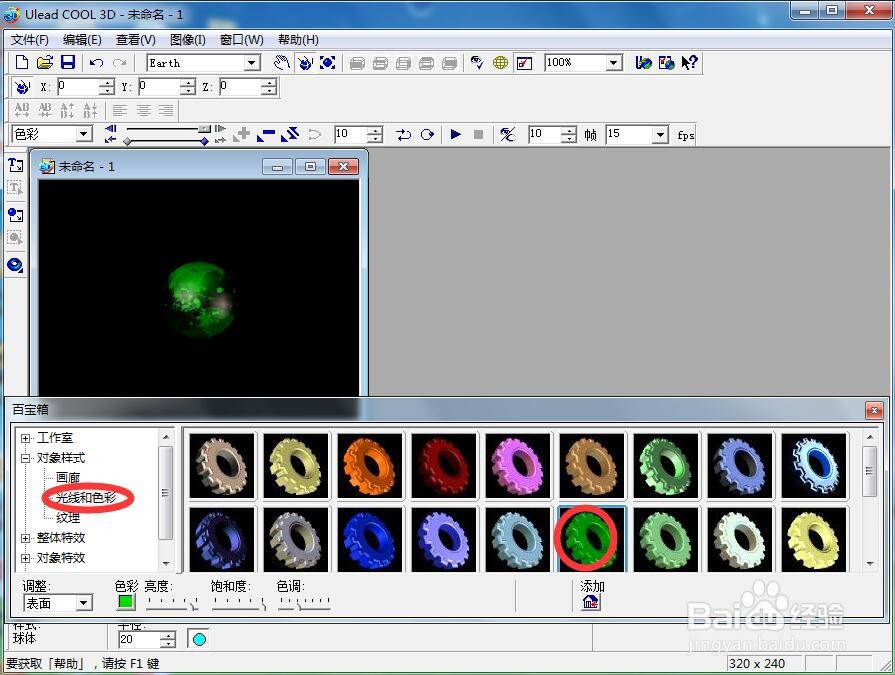The height and width of the screenshot is (675, 895).
Task: Open the 100% zoom dropdown
Action: click(x=614, y=62)
